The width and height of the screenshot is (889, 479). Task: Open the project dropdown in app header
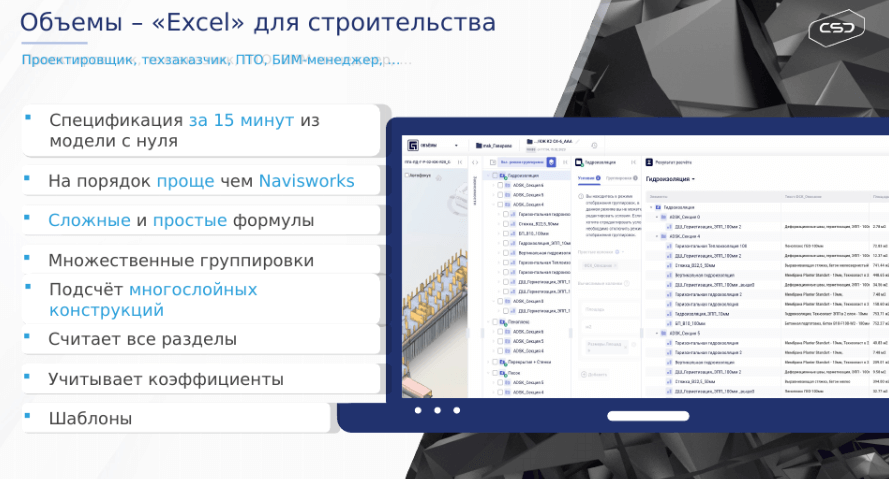457,145
